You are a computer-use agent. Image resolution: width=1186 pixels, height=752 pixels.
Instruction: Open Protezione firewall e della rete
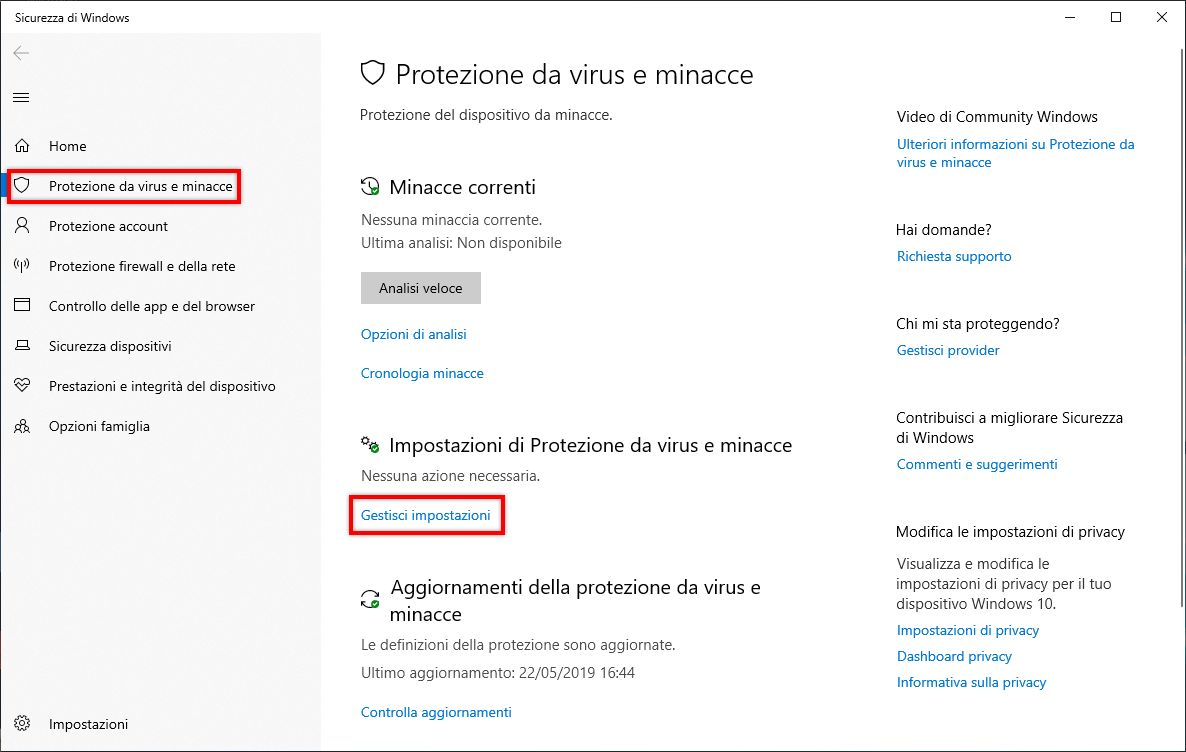pos(142,266)
